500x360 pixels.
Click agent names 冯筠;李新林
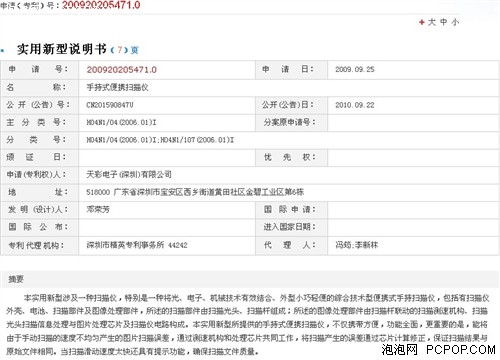pos(356,245)
